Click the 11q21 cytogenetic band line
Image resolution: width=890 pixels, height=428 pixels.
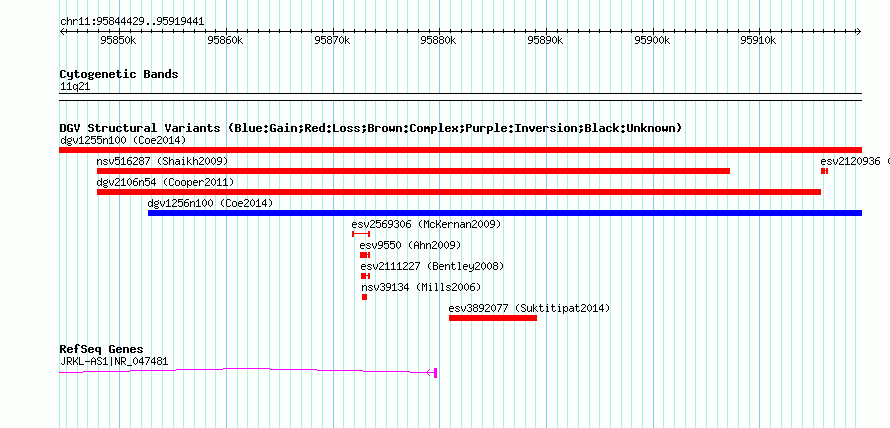coord(460,97)
